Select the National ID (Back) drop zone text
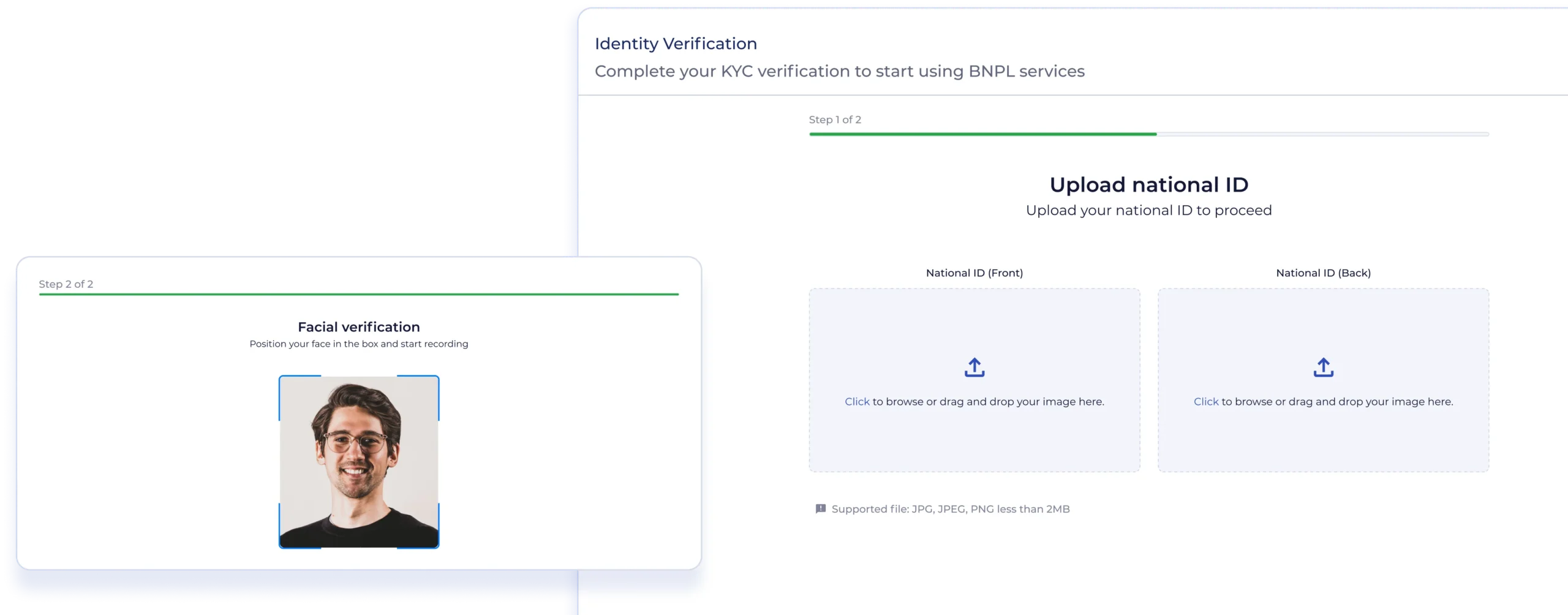The height and width of the screenshot is (615, 1568). pos(1323,402)
